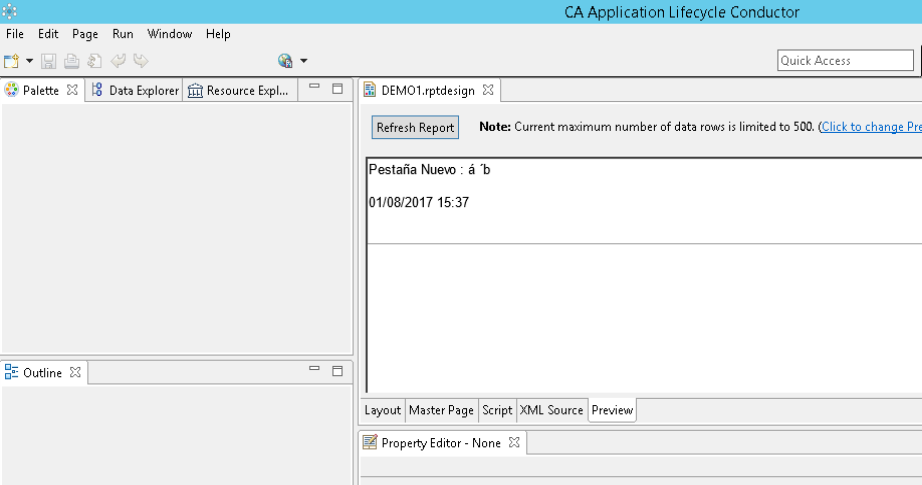Screen dimensions: 922x485
Task: Select the Master Page editor tab
Action: [x=442, y=410]
